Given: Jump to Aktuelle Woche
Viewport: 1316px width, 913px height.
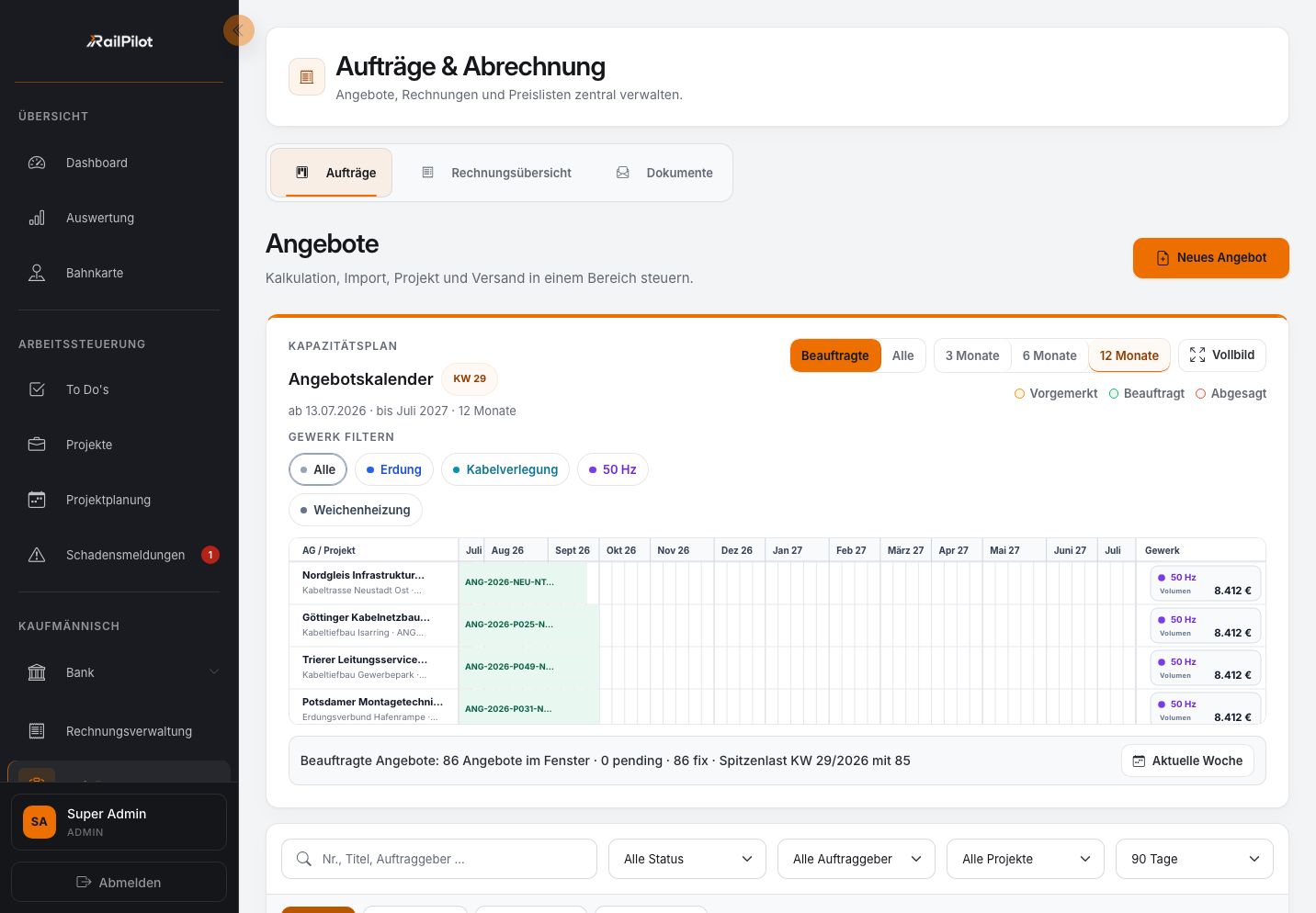Looking at the screenshot, I should 1187,761.
